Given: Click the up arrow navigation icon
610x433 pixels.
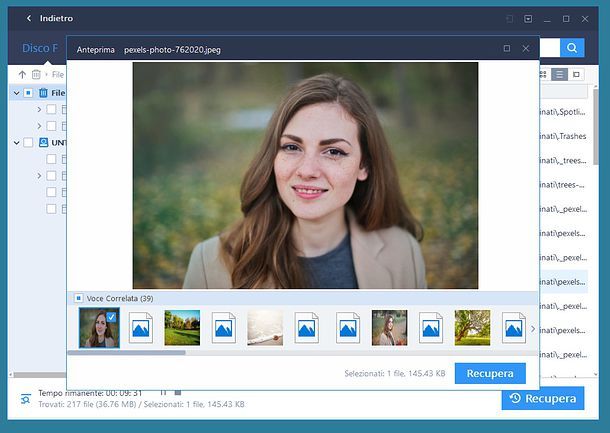Looking at the screenshot, I should click(x=22, y=74).
